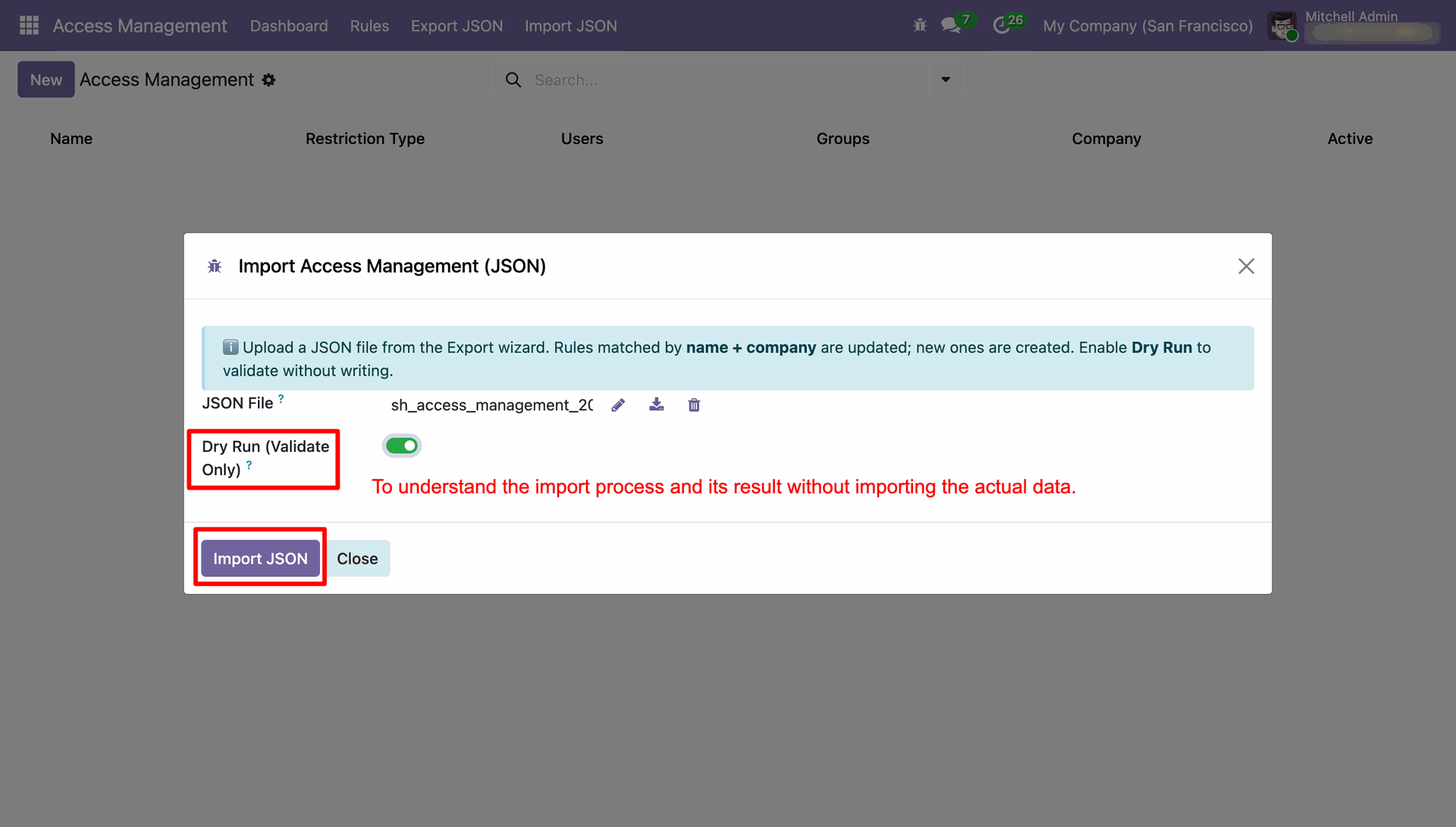Delete the uploaded JSON file with trash icon

[694, 405]
